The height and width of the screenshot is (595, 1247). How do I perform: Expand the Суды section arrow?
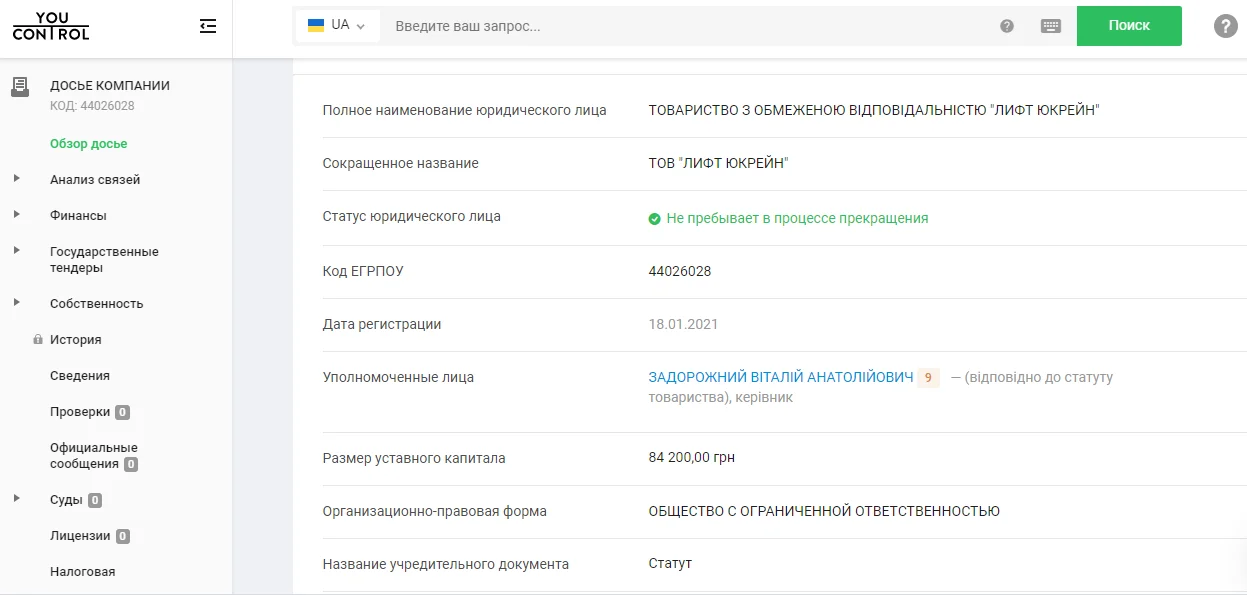coord(17,499)
